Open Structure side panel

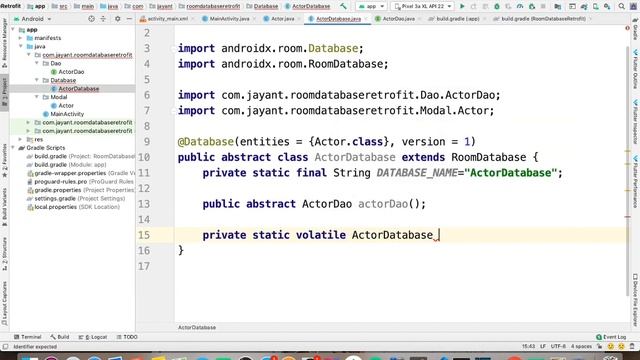[4, 254]
